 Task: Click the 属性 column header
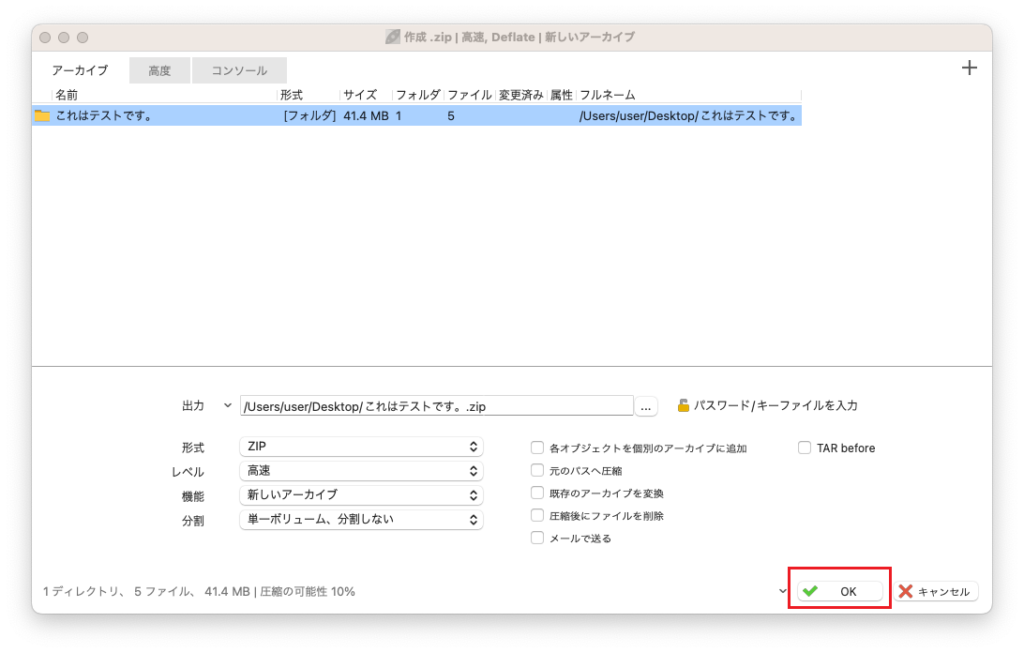click(x=561, y=95)
